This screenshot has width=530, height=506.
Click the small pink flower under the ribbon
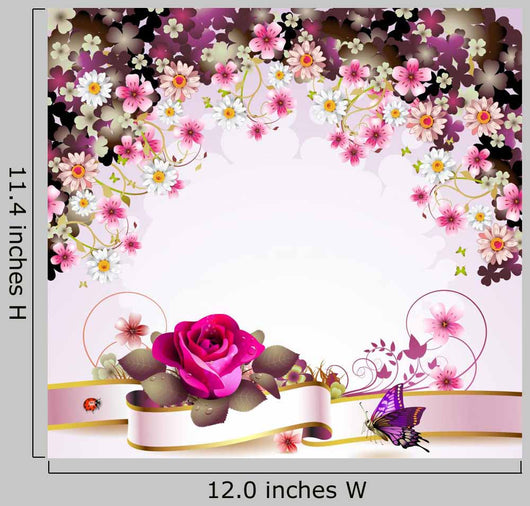287,442
